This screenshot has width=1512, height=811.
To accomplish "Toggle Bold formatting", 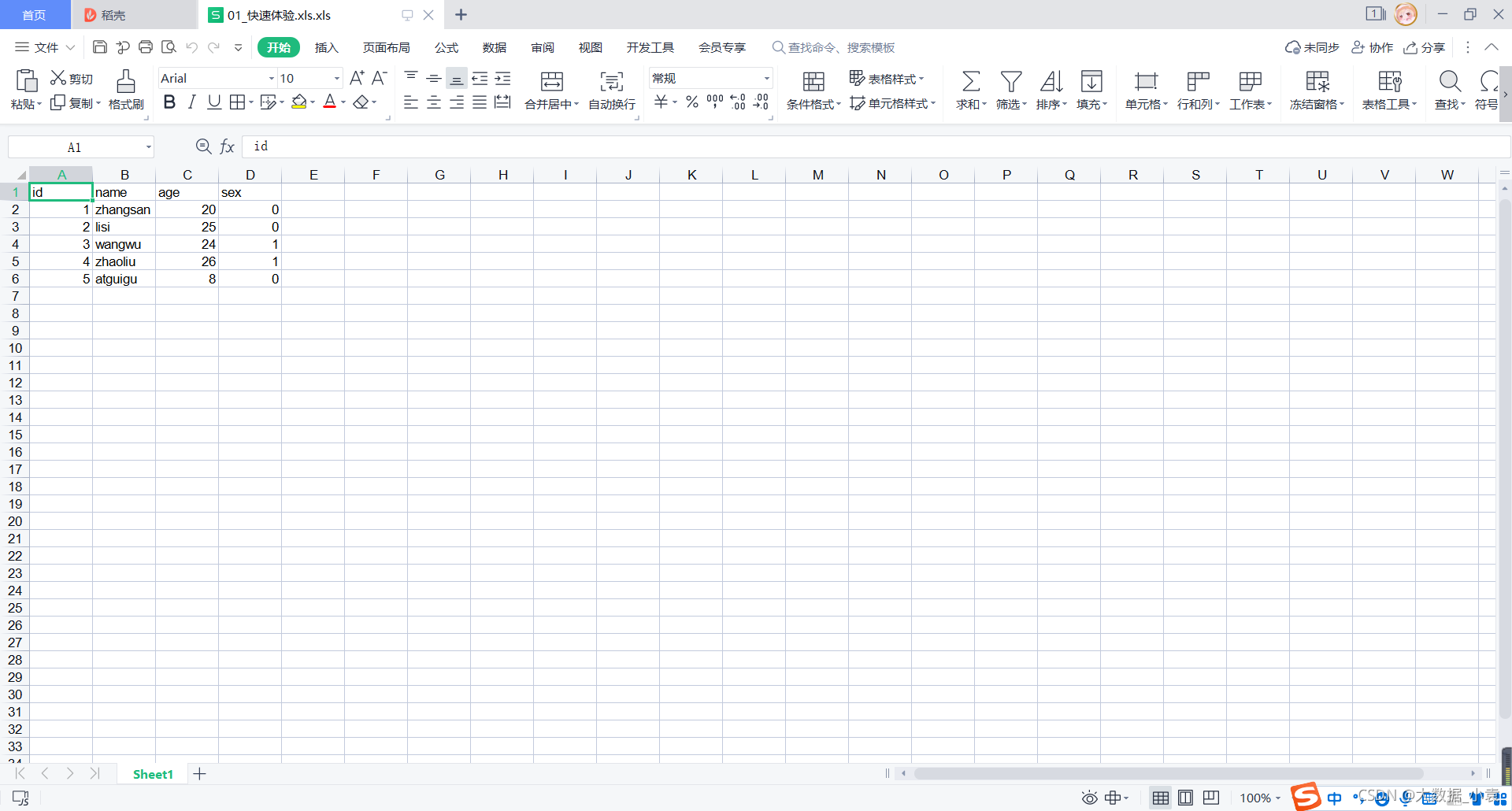I will click(169, 102).
